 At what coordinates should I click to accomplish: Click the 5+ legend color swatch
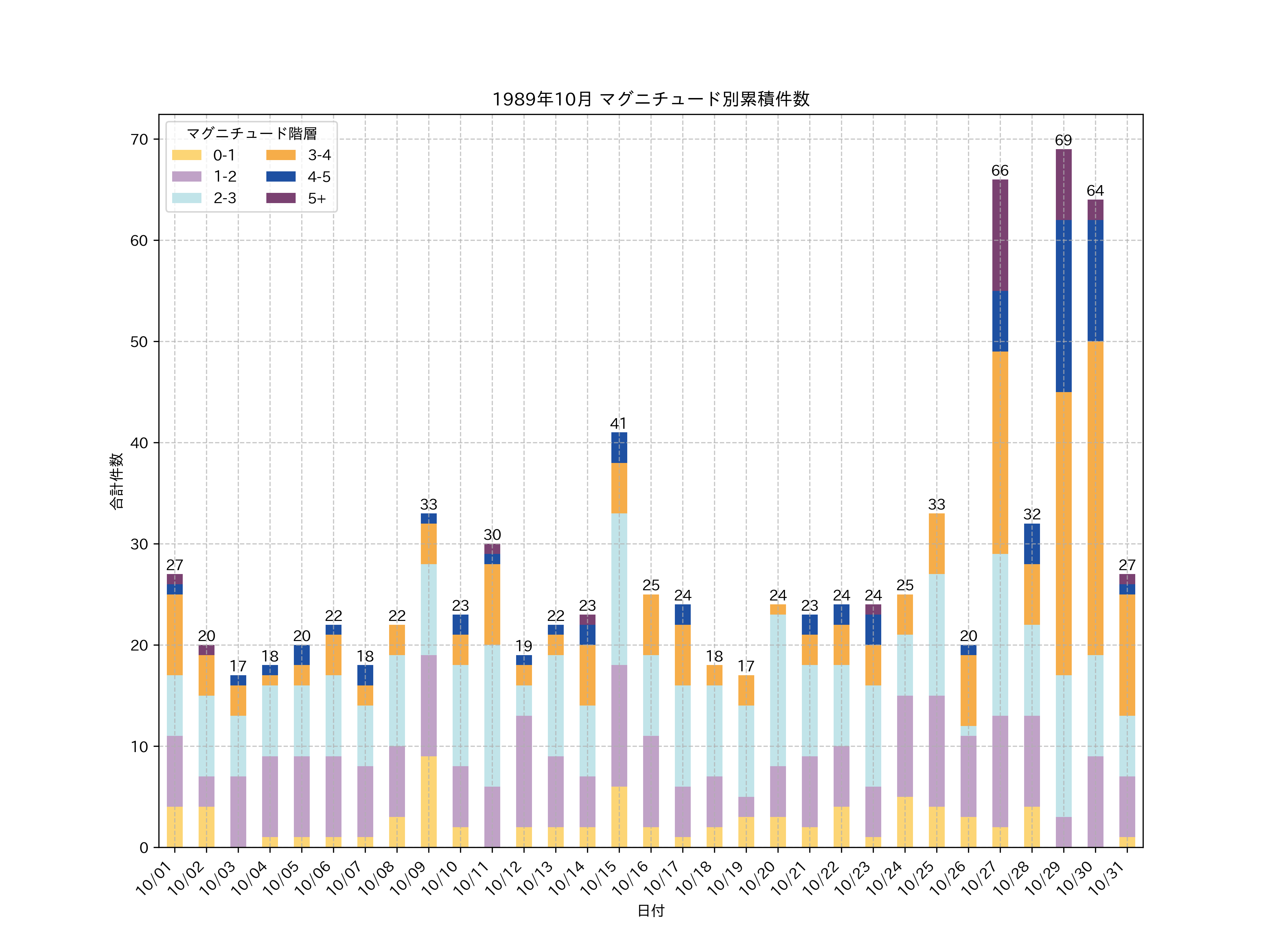(281, 198)
